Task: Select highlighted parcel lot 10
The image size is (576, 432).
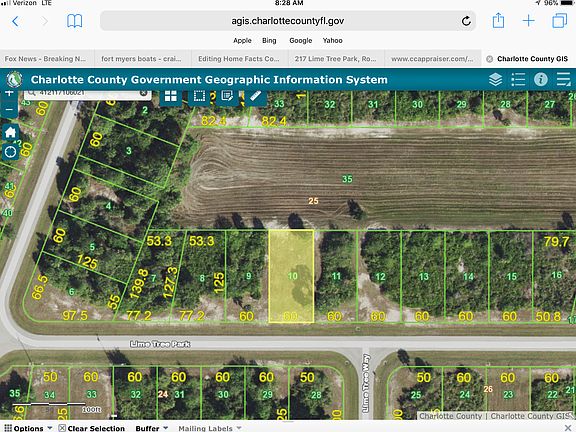Action: coord(291,276)
